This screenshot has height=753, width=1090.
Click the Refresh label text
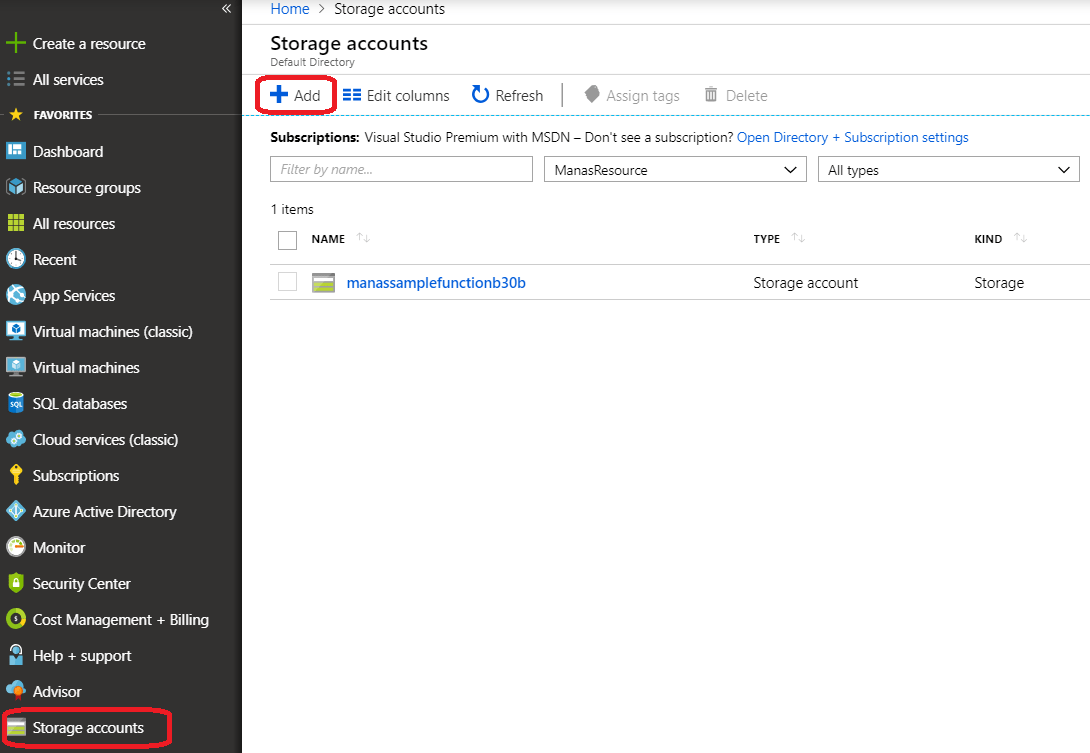point(519,96)
